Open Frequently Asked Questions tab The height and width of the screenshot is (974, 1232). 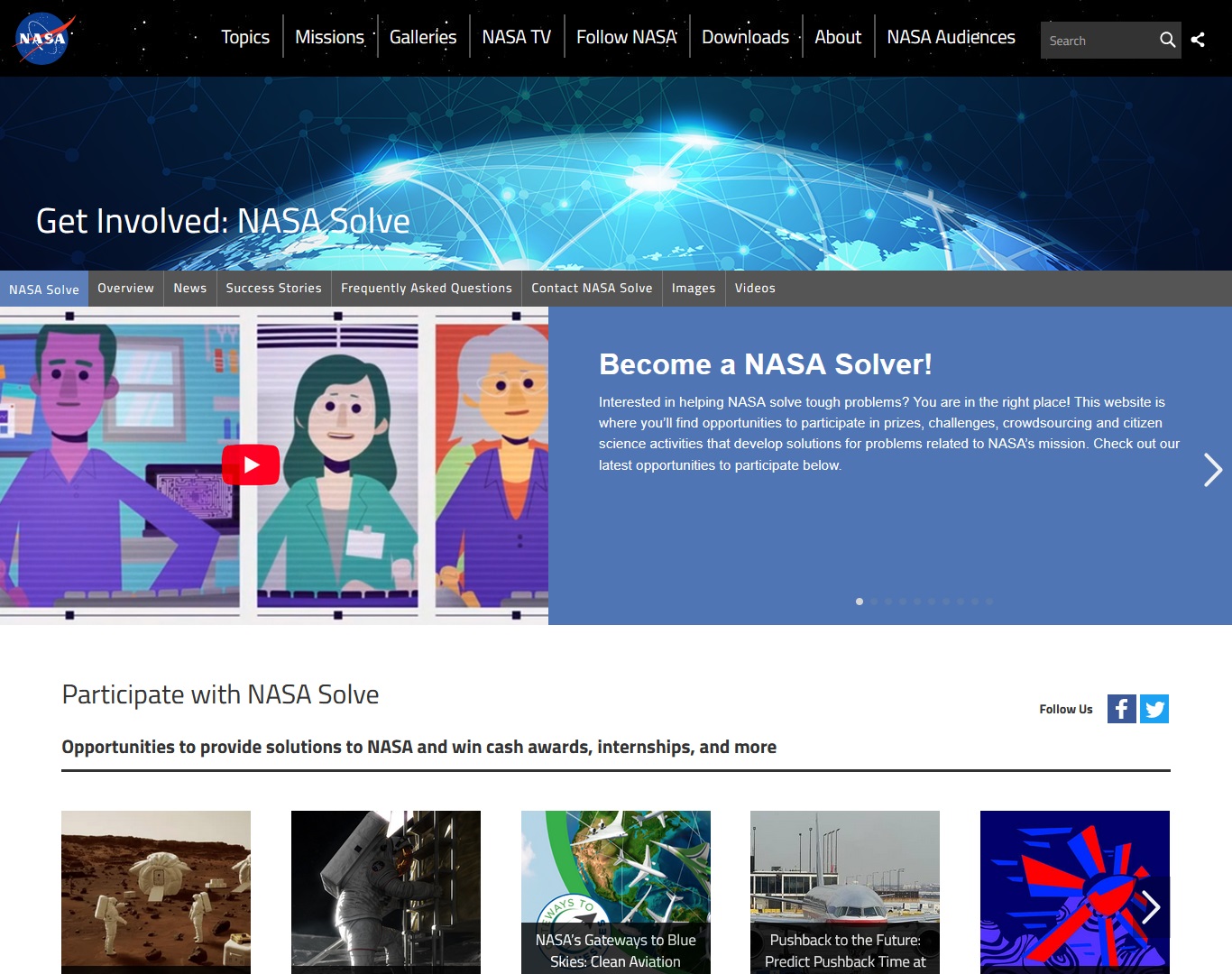426,289
